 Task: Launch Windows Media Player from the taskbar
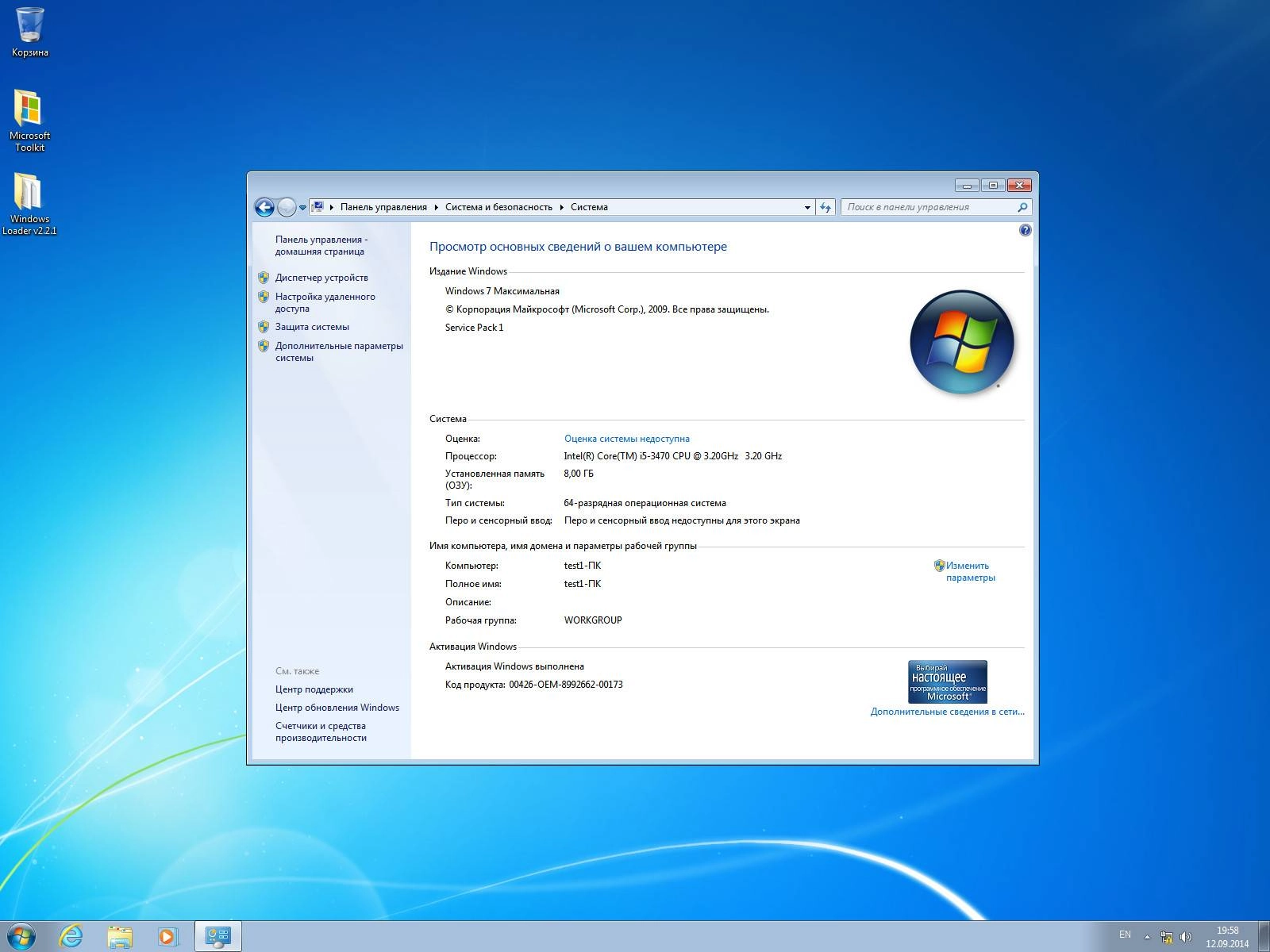tap(167, 937)
